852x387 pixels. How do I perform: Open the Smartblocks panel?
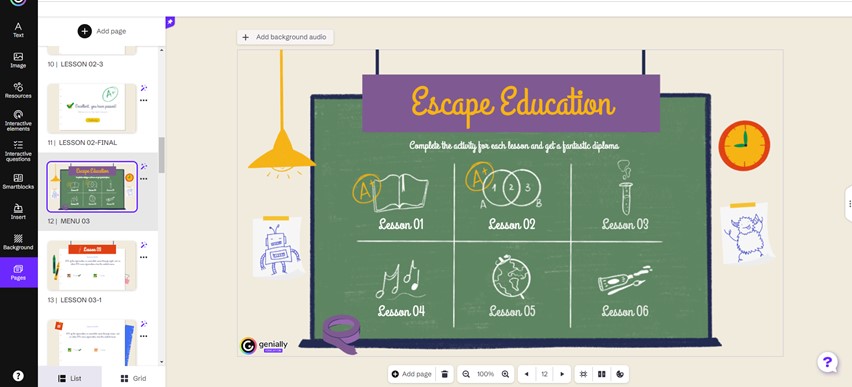[18, 182]
